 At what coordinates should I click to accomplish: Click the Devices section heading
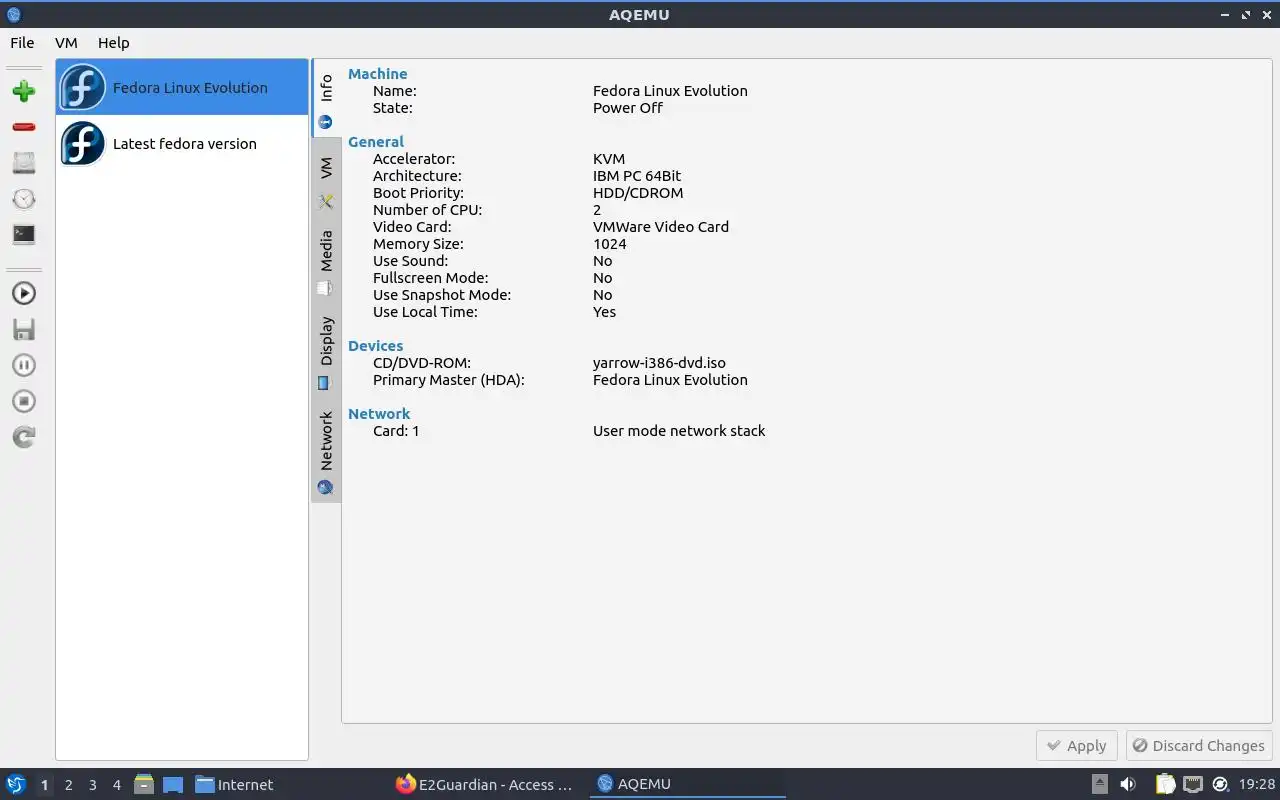(x=376, y=346)
